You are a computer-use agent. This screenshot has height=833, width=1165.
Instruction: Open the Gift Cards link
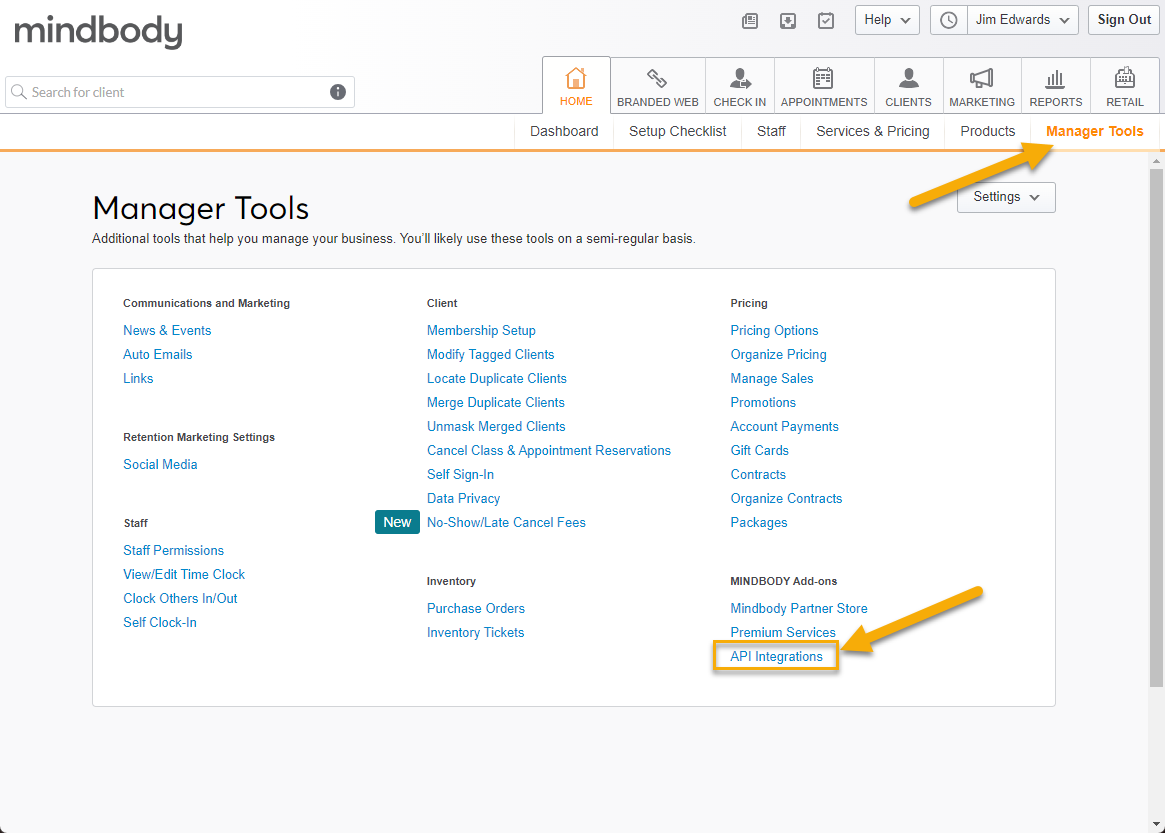[x=759, y=450]
